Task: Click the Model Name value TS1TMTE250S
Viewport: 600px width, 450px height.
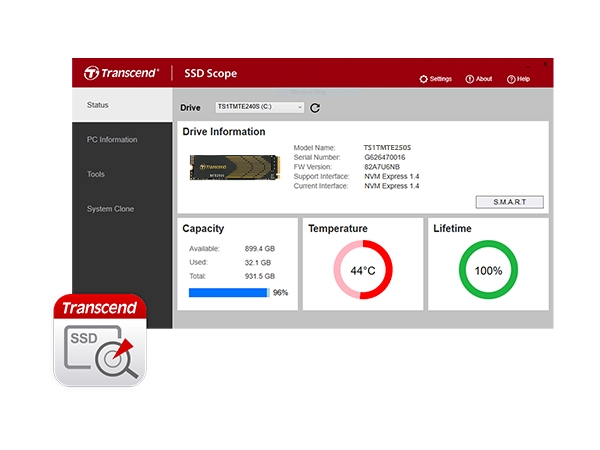Action: pos(387,148)
